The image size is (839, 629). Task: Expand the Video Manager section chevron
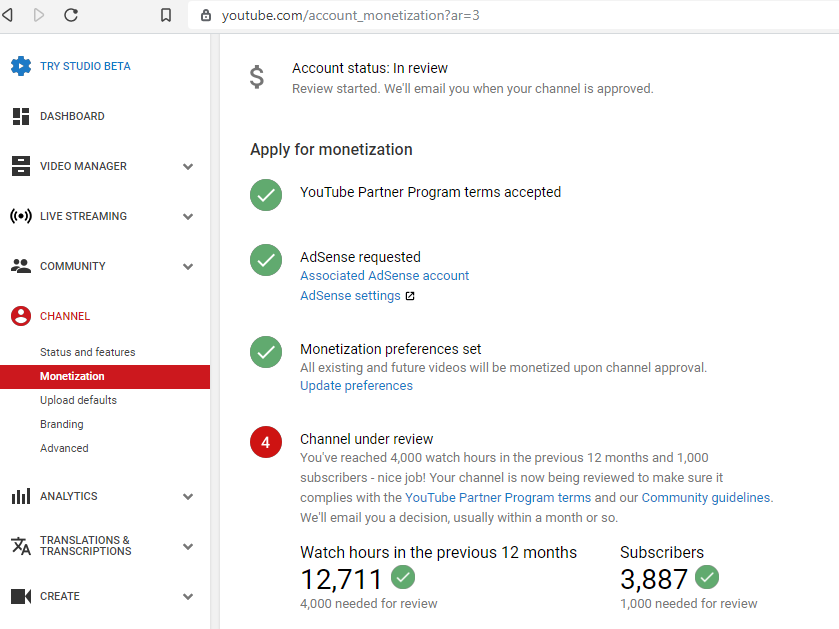pos(188,166)
